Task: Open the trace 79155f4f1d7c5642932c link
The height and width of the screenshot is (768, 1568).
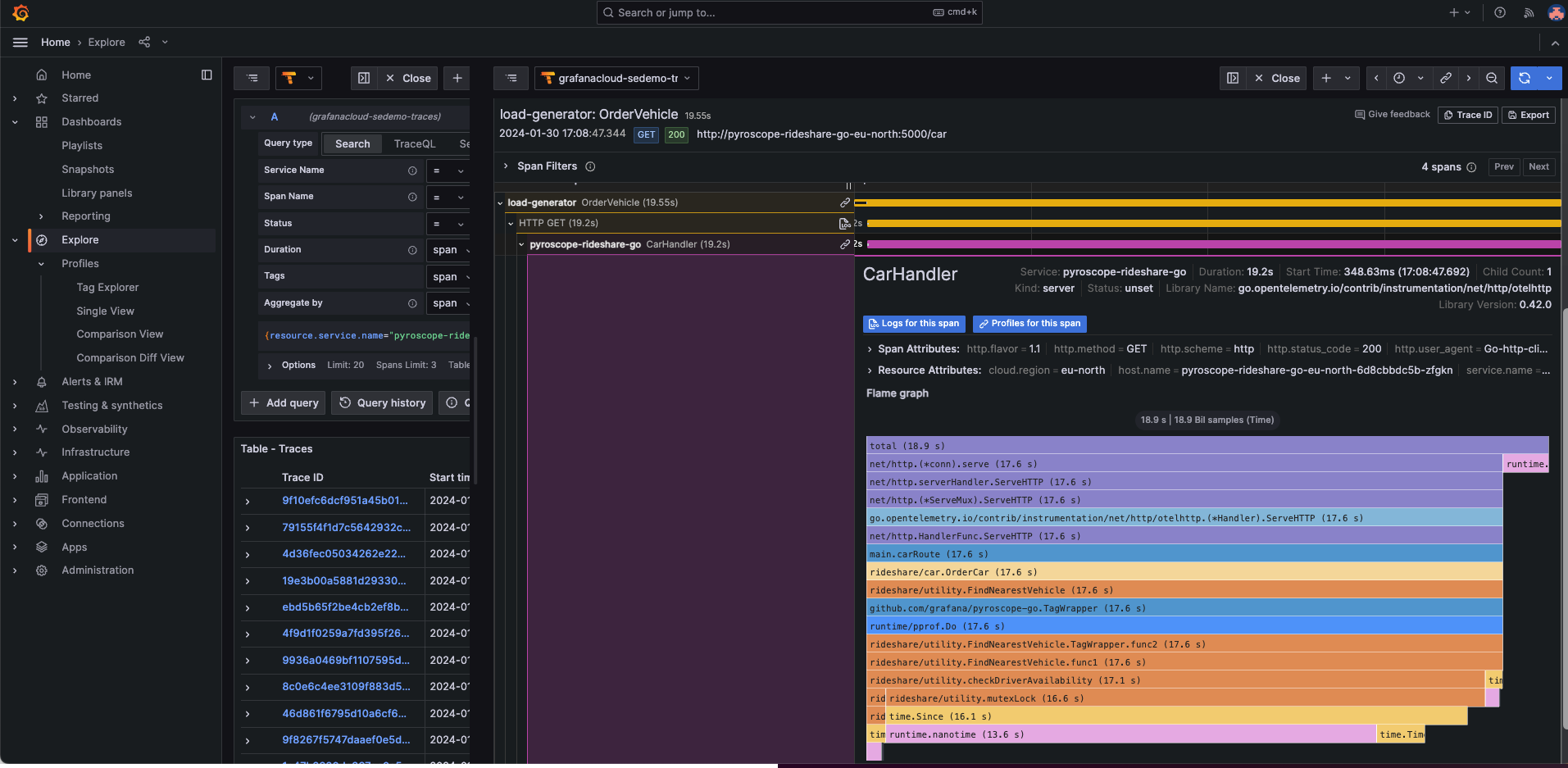Action: (x=347, y=527)
